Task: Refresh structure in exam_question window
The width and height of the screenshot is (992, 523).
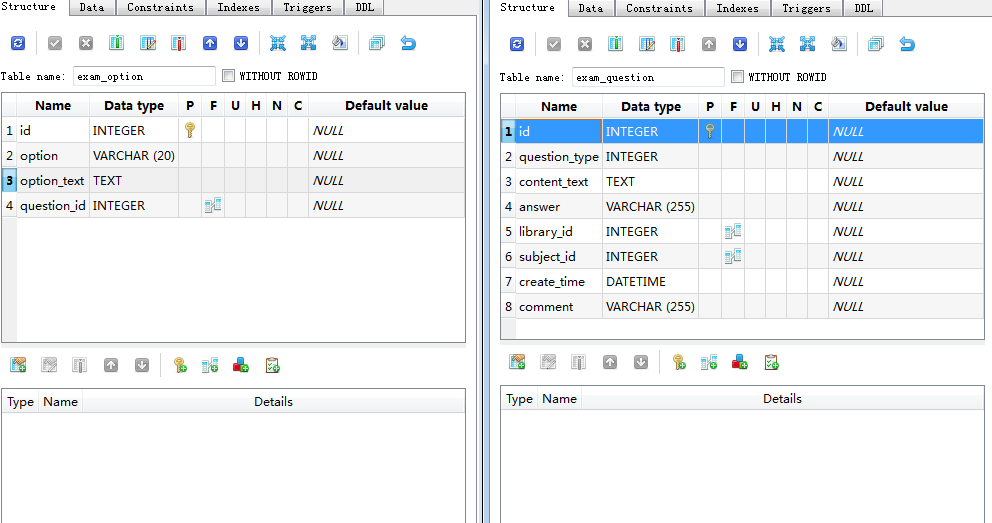Action: [x=518, y=44]
